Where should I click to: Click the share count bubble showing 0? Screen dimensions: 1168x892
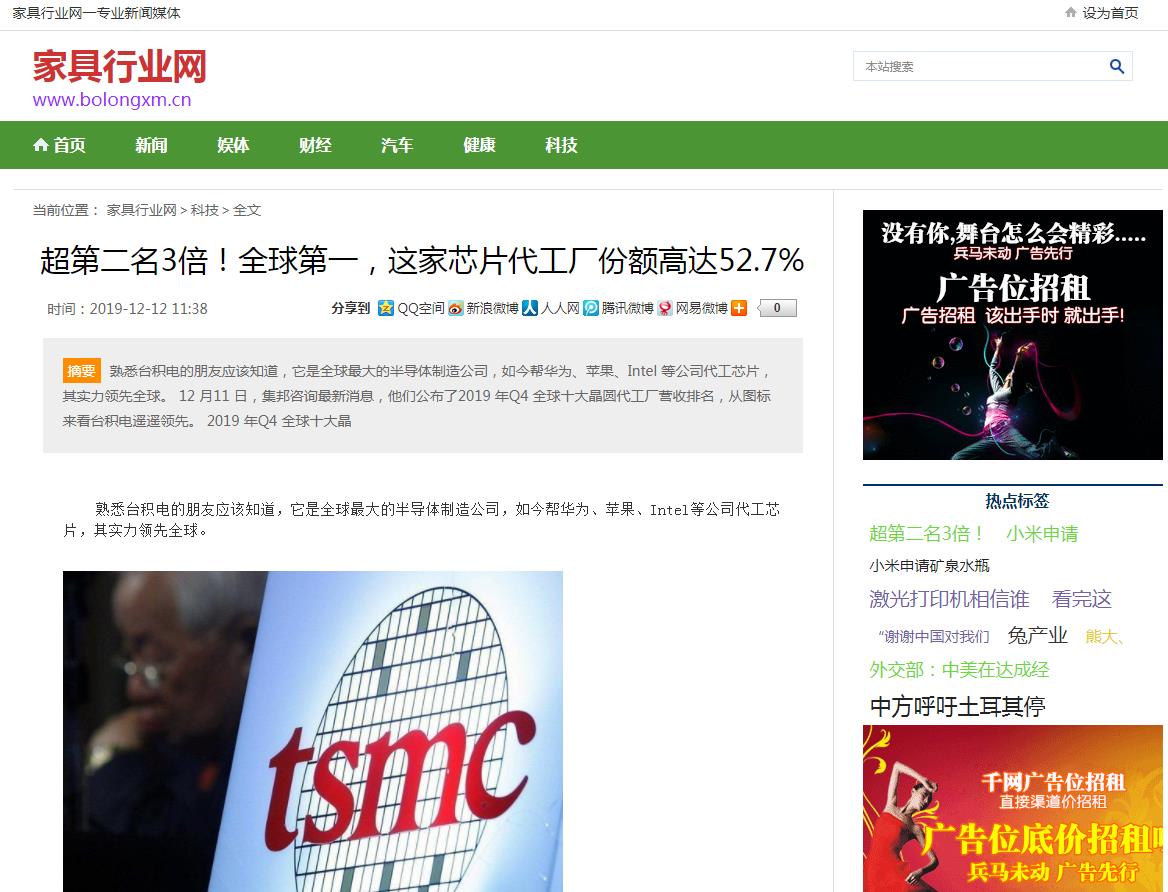pyautogui.click(x=777, y=308)
